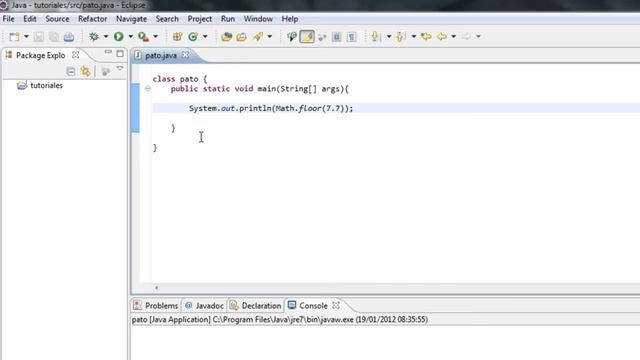Click the External Tools run icon
This screenshot has width=640, height=360.
pyautogui.click(x=143, y=37)
